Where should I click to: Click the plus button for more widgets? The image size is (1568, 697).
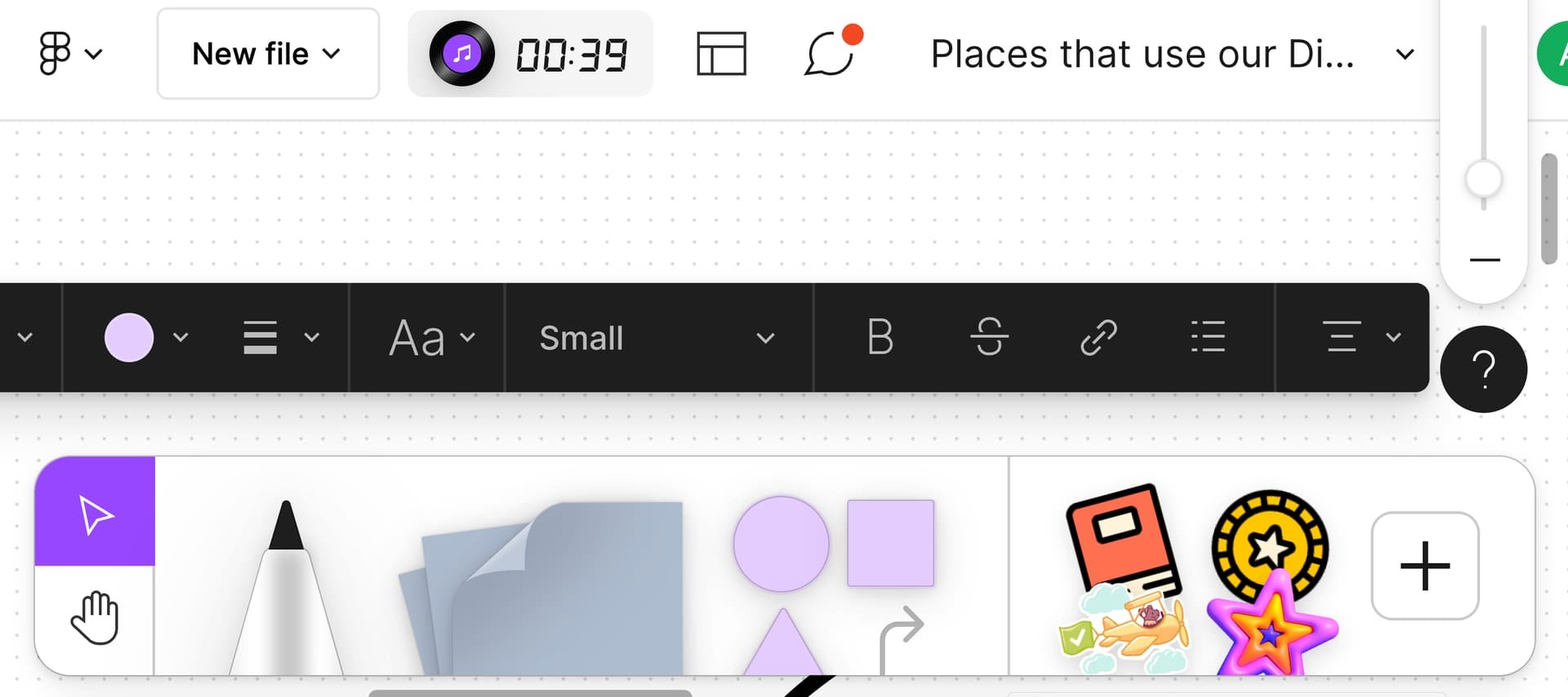(1425, 566)
